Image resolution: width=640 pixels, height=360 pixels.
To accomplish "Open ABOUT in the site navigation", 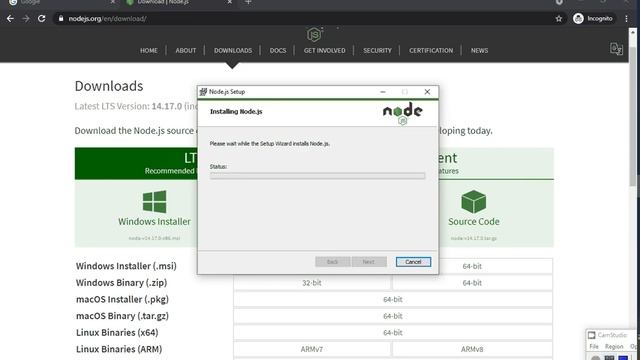I will [186, 51].
